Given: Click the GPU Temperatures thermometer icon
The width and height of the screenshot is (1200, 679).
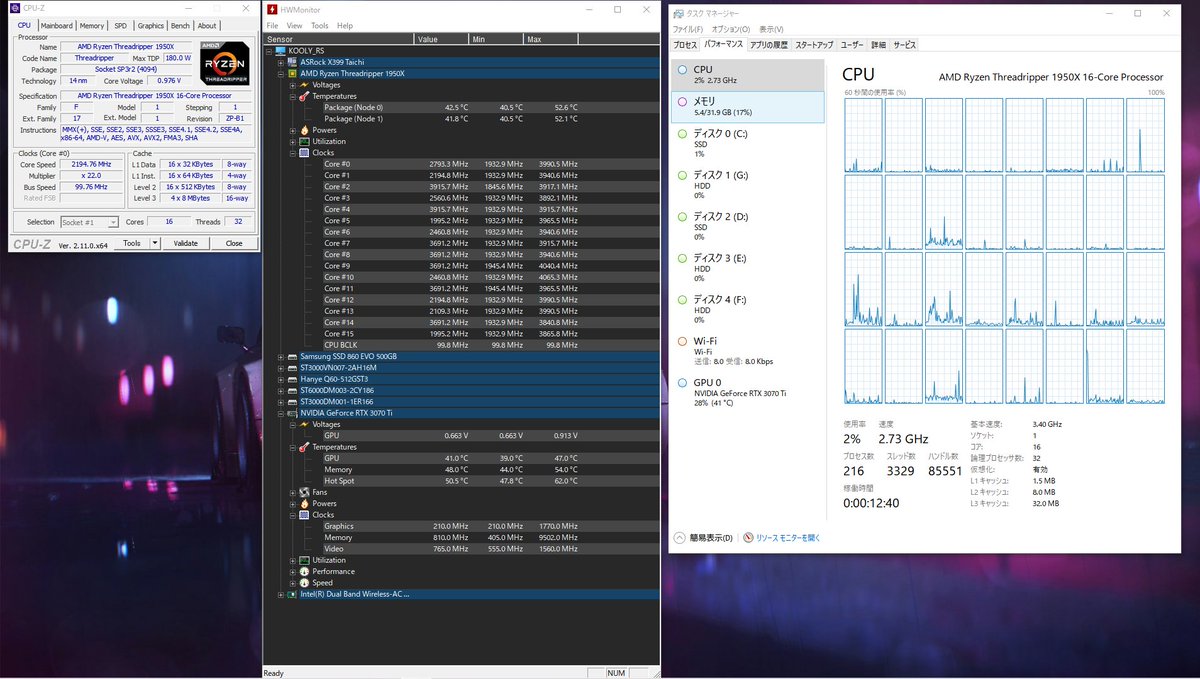Looking at the screenshot, I should [305, 447].
